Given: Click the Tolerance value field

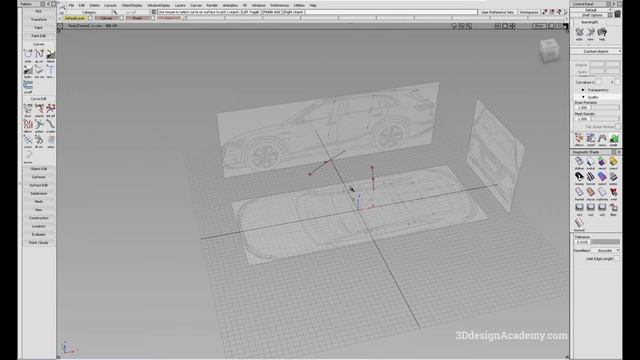Looking at the screenshot, I should 582,242.
